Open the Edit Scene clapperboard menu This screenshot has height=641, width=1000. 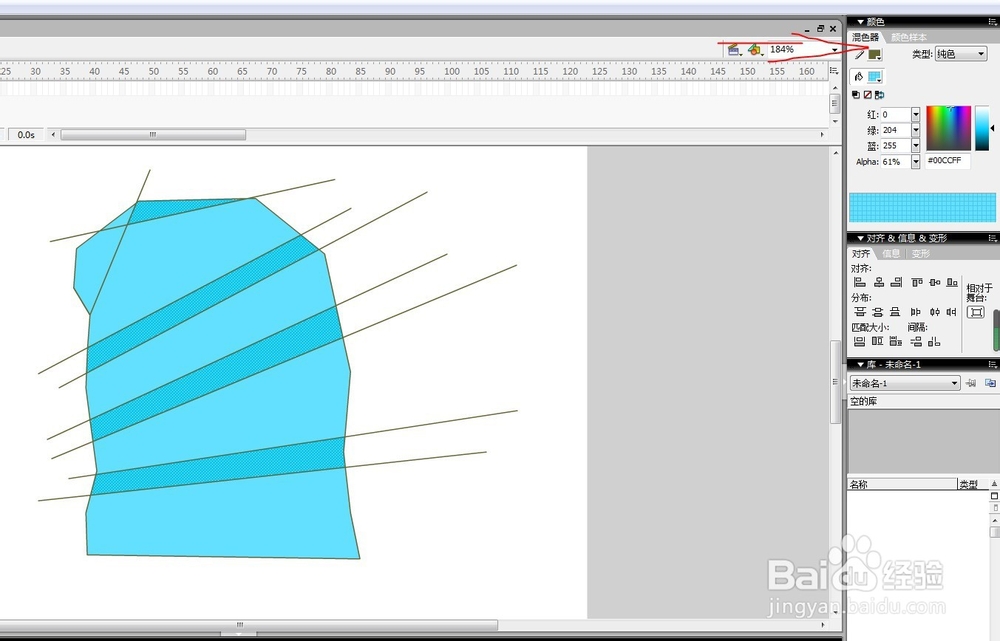pyautogui.click(x=735, y=50)
